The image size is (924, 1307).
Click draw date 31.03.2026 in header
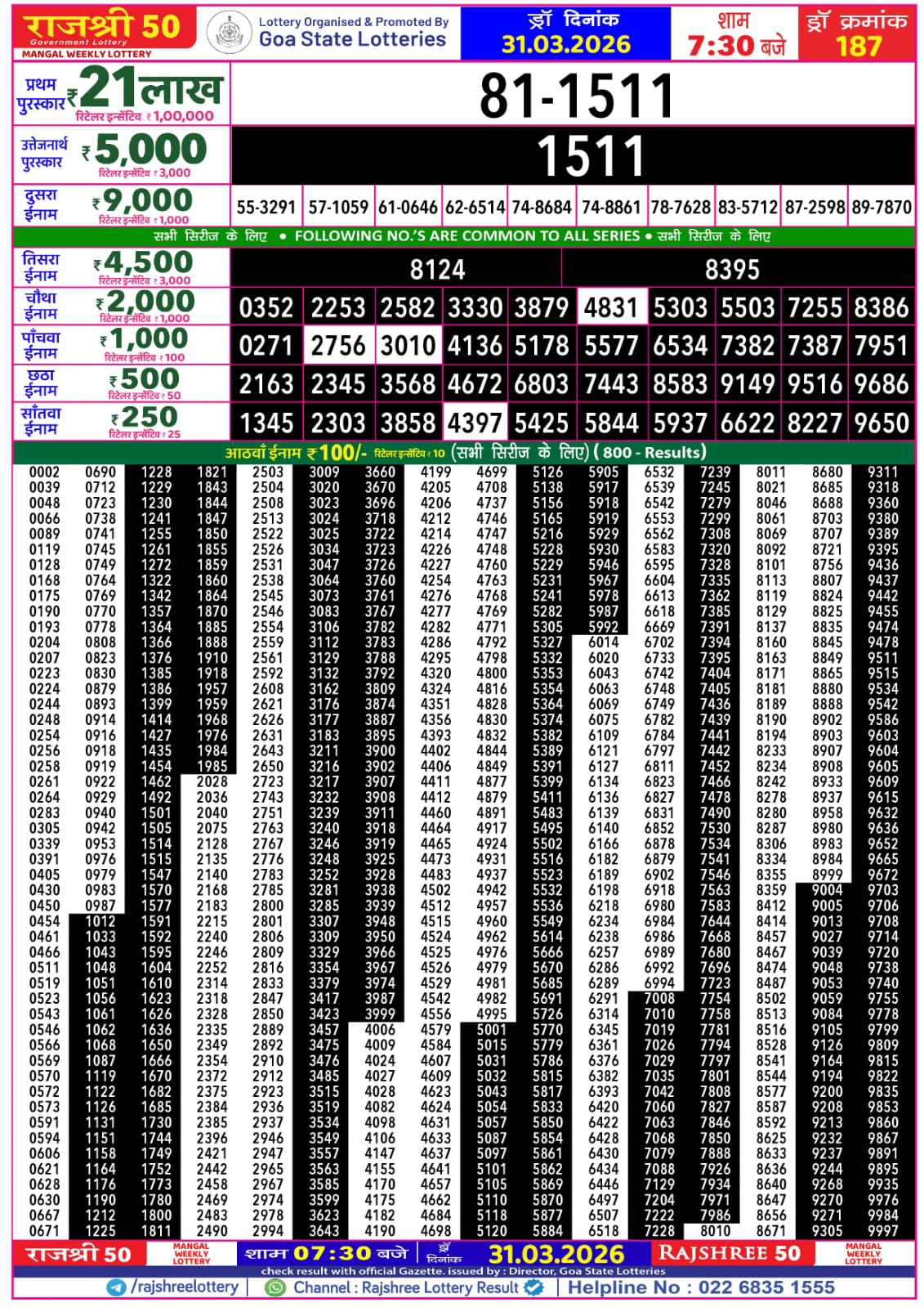(x=565, y=44)
